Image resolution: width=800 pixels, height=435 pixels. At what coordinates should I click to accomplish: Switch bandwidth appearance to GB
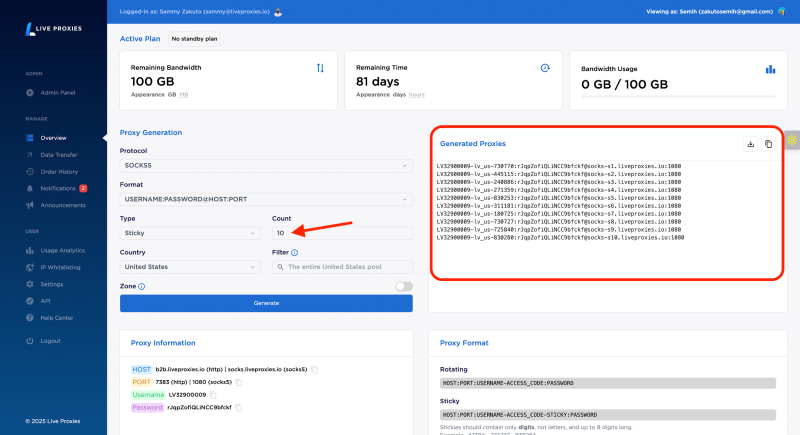tap(171, 95)
